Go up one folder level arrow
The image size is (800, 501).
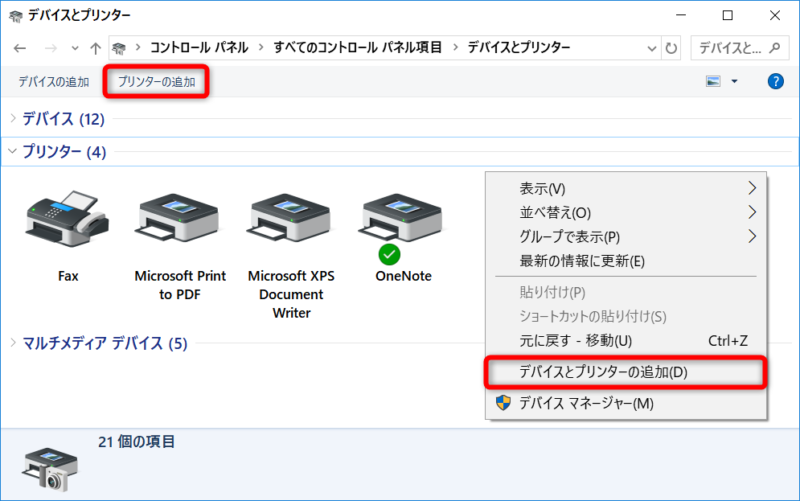[95, 47]
